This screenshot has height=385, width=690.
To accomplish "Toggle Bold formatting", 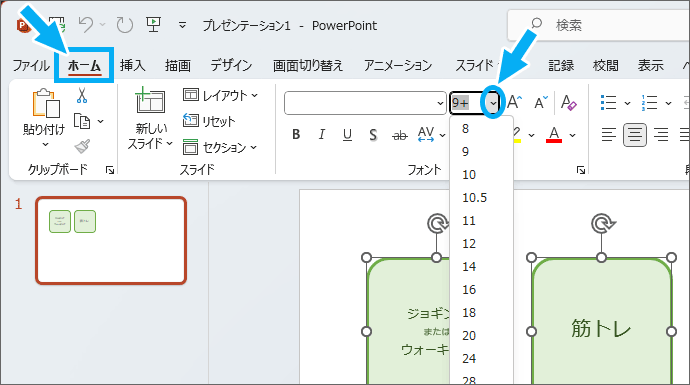I will click(x=296, y=135).
